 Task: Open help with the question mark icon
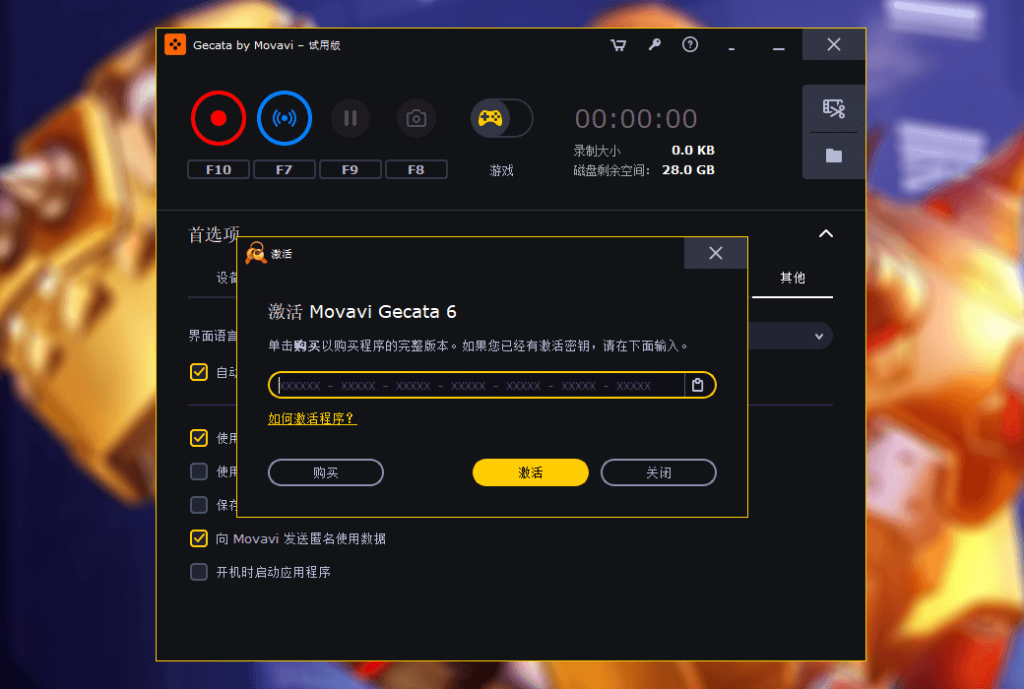pos(690,44)
